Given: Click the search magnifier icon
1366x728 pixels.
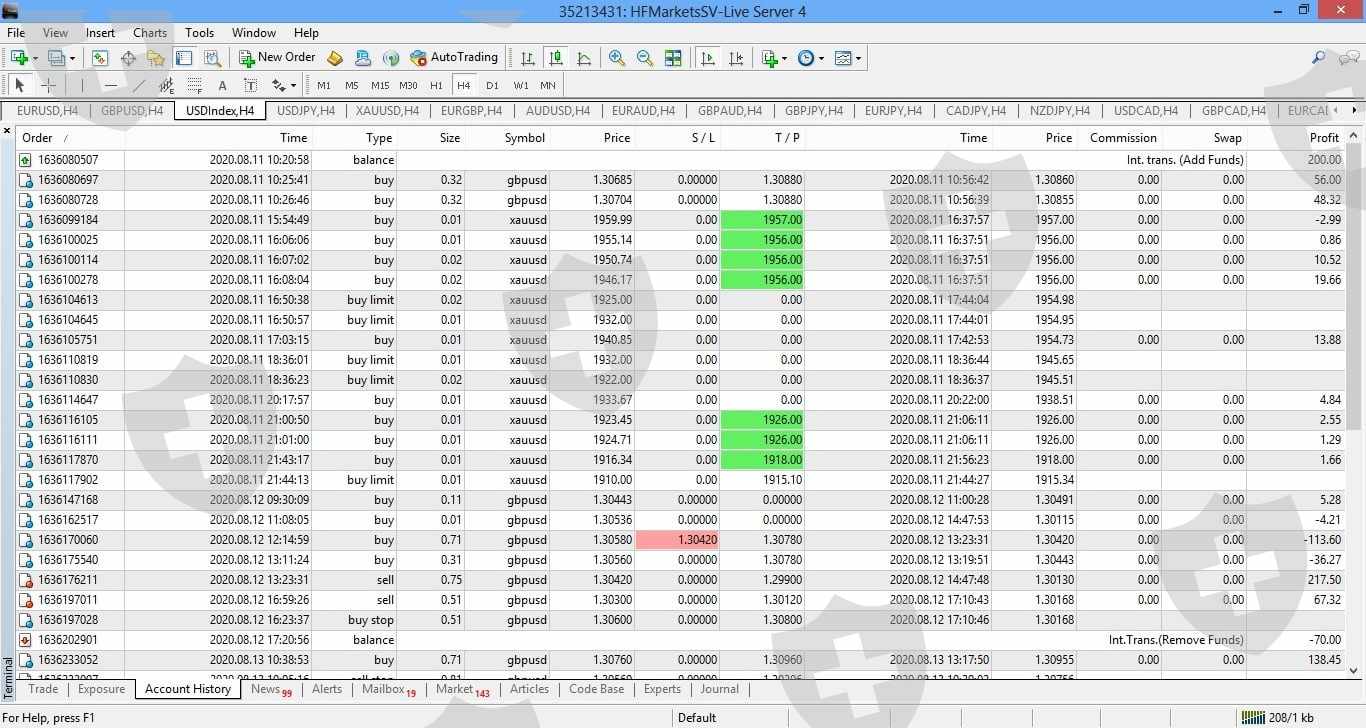Looking at the screenshot, I should click(x=1319, y=58).
